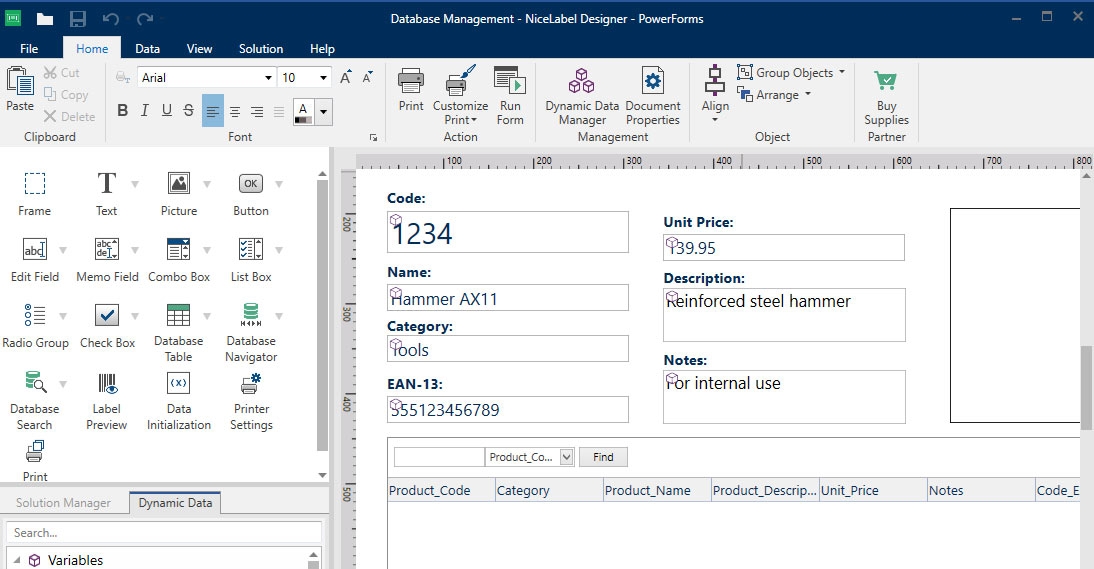Select the Printer Settings tool
1094x569 pixels.
tap(251, 400)
